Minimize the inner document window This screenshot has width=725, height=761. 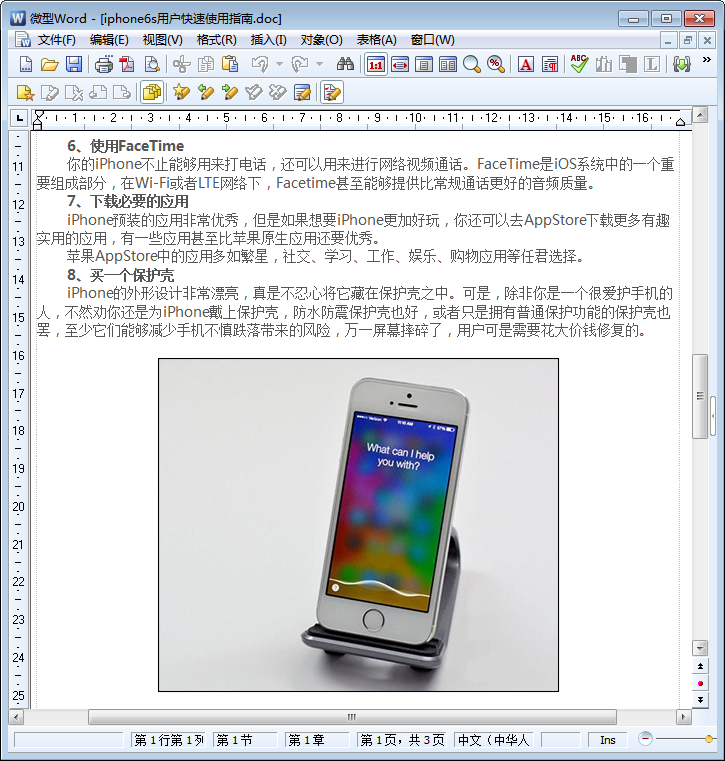668,40
